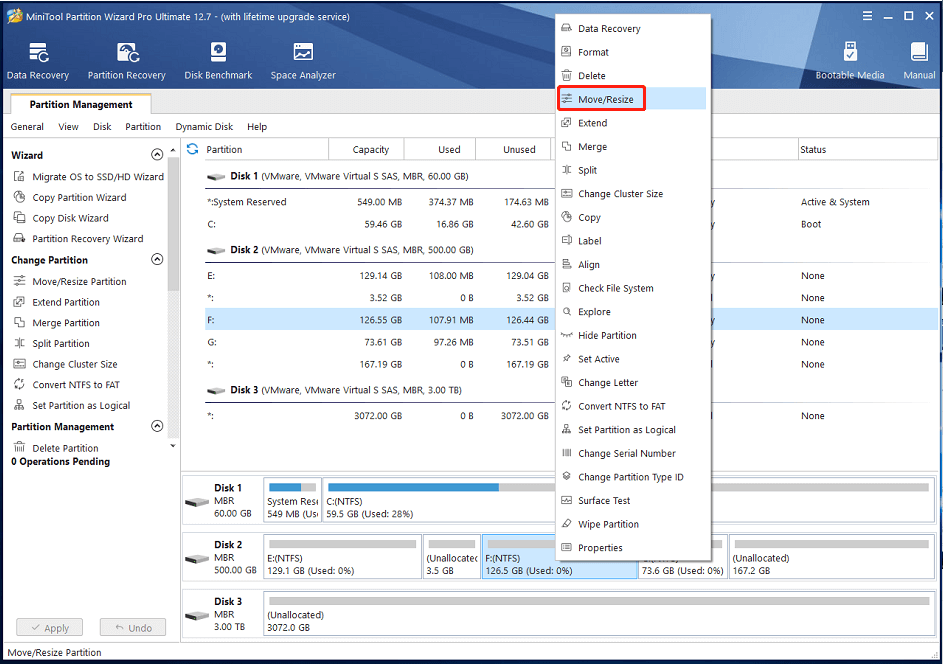Select Delete in the context menu
The height and width of the screenshot is (664, 943).
click(632, 76)
